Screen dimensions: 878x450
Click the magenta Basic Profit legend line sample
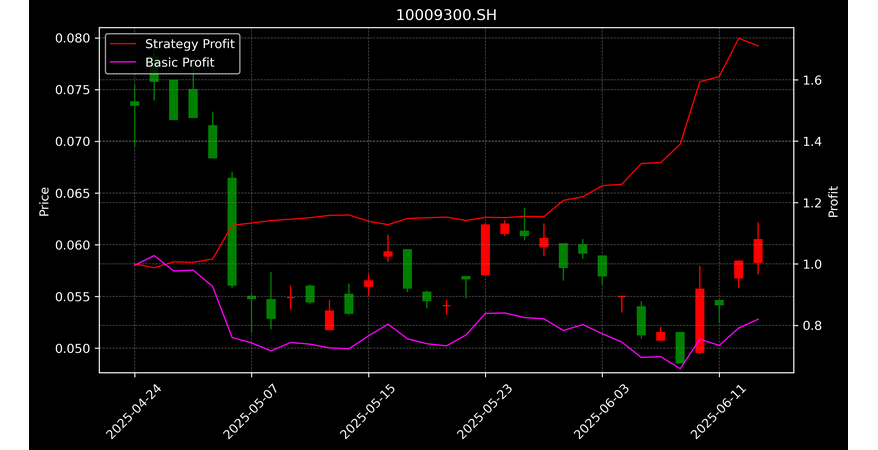(x=123, y=63)
